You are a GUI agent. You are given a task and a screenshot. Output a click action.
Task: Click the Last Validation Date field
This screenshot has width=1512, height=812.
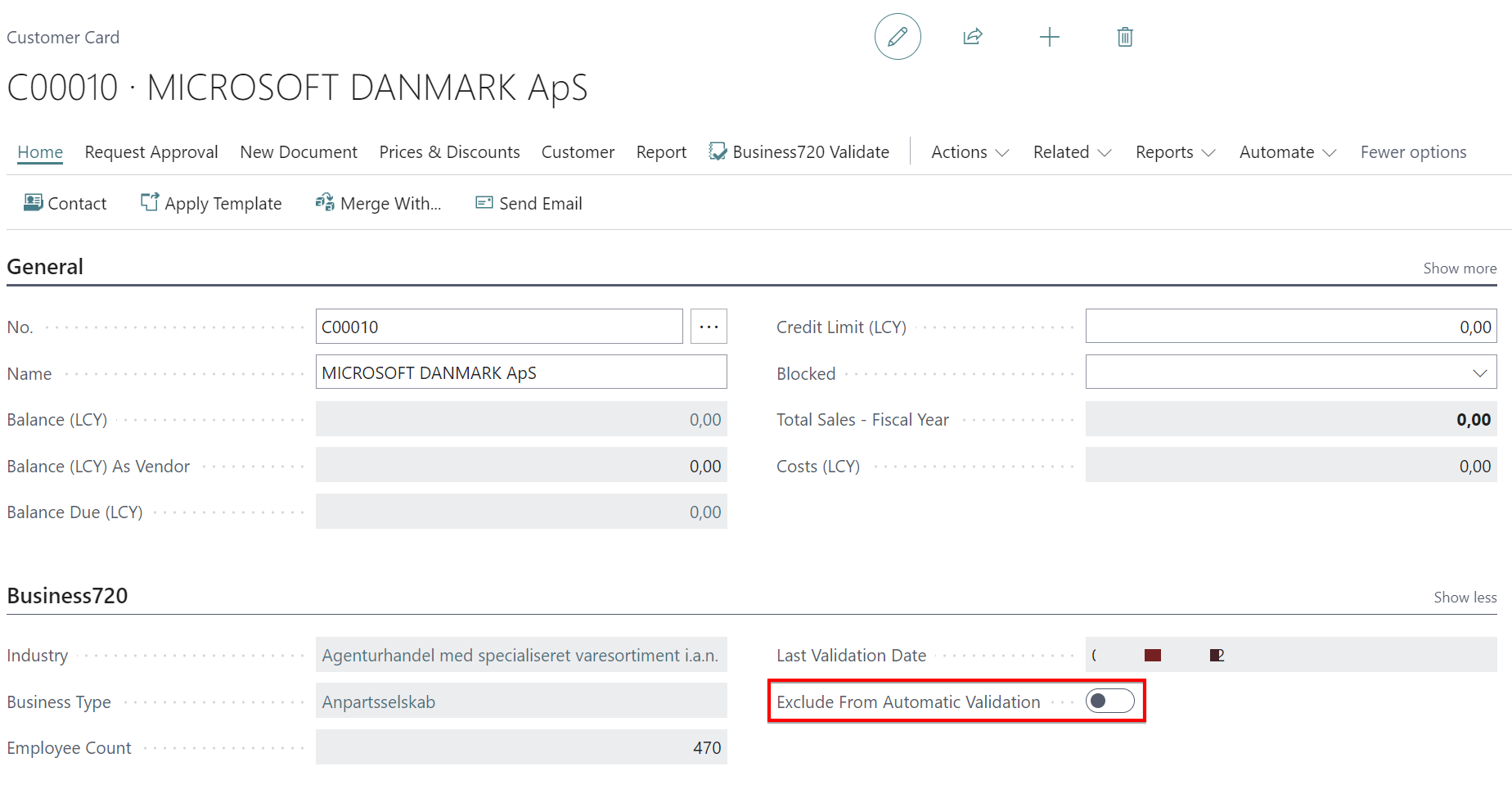coord(1291,655)
